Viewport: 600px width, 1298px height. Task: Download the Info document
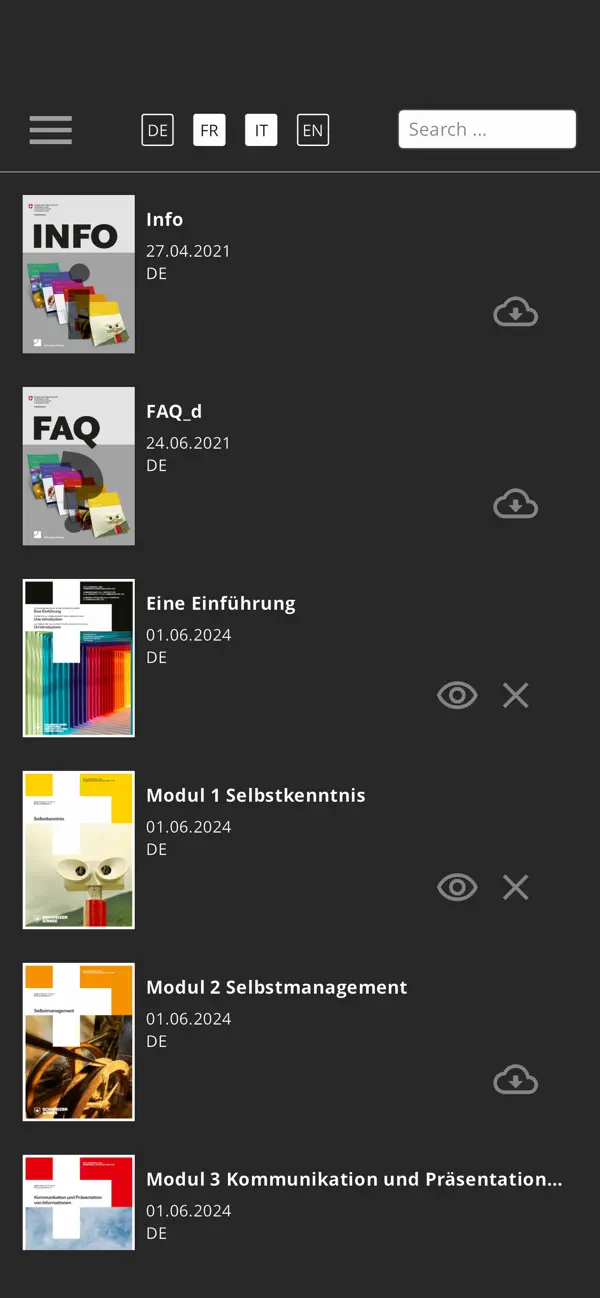click(515, 311)
